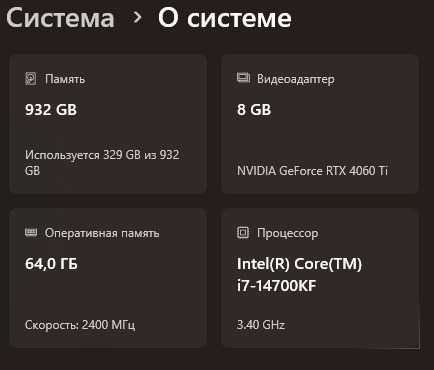Click the 932 GB storage value
The height and width of the screenshot is (370, 434).
click(x=51, y=110)
